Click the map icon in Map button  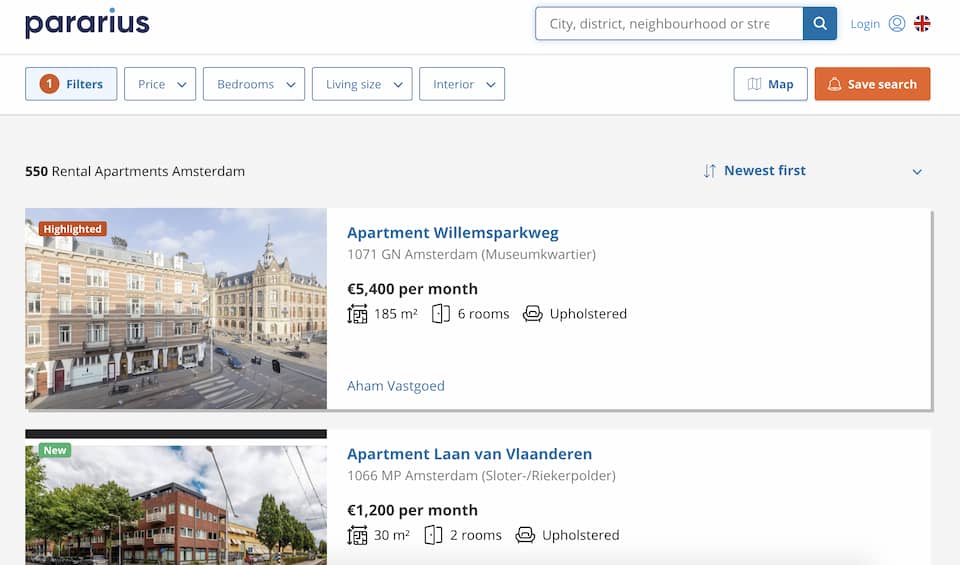pyautogui.click(x=755, y=84)
